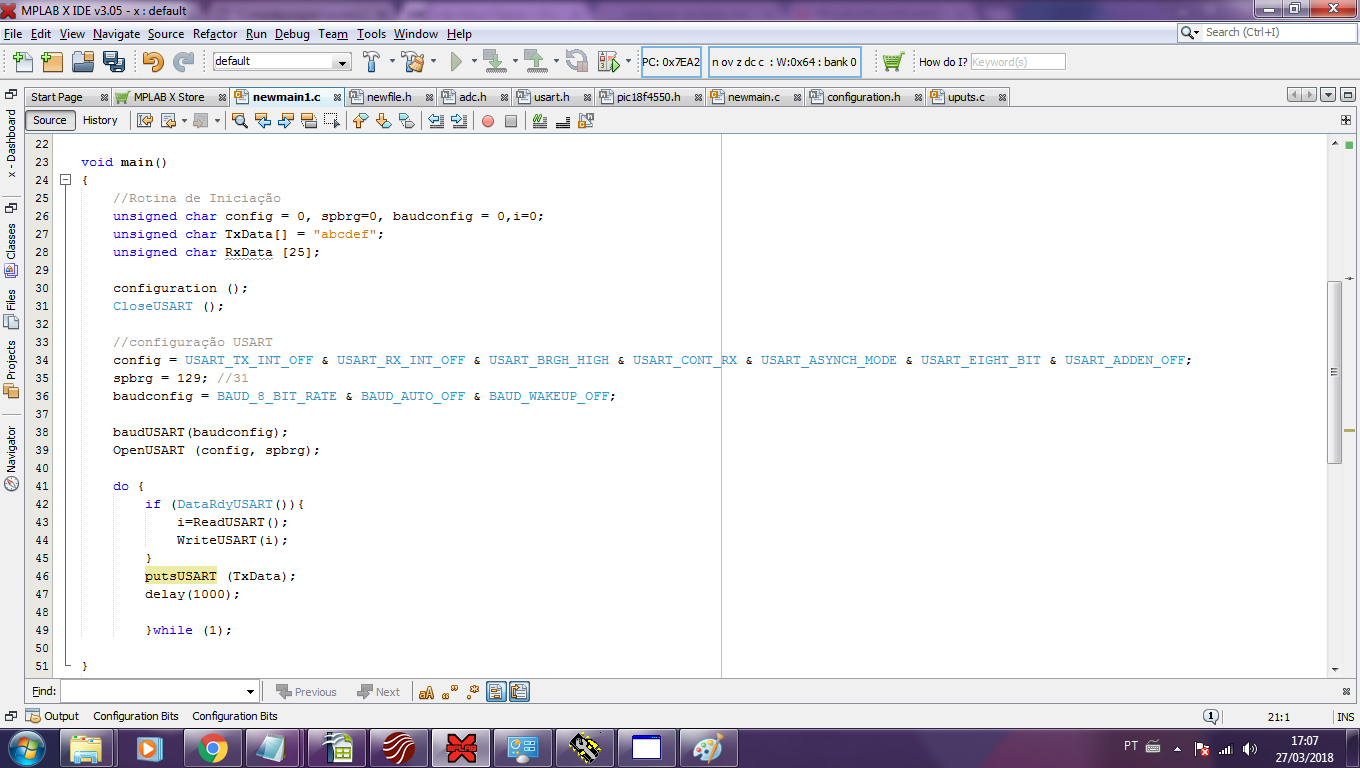The height and width of the screenshot is (768, 1360).
Task: Make and program device download icon
Action: [x=494, y=61]
